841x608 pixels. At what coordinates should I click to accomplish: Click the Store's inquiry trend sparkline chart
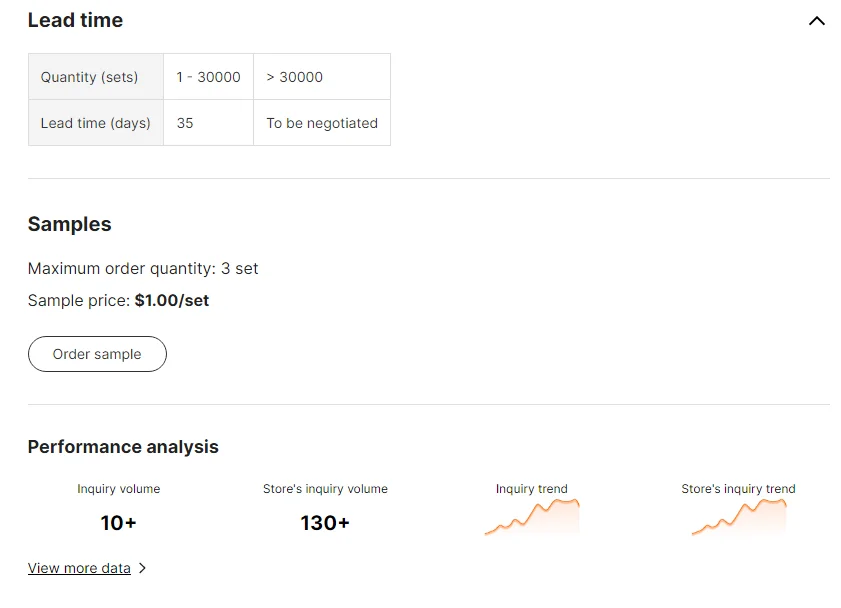pyautogui.click(x=738, y=517)
